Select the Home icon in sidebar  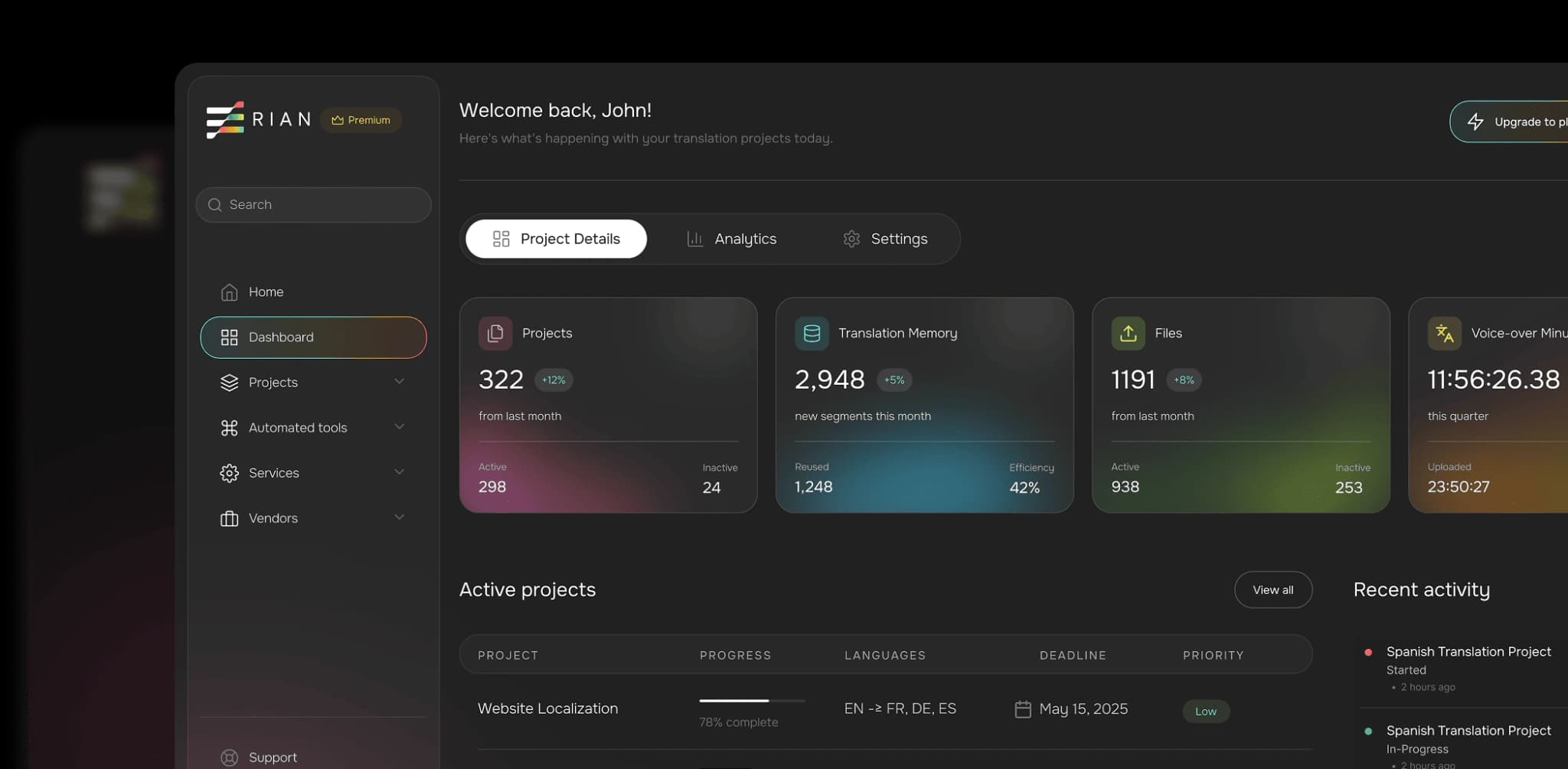coord(229,292)
